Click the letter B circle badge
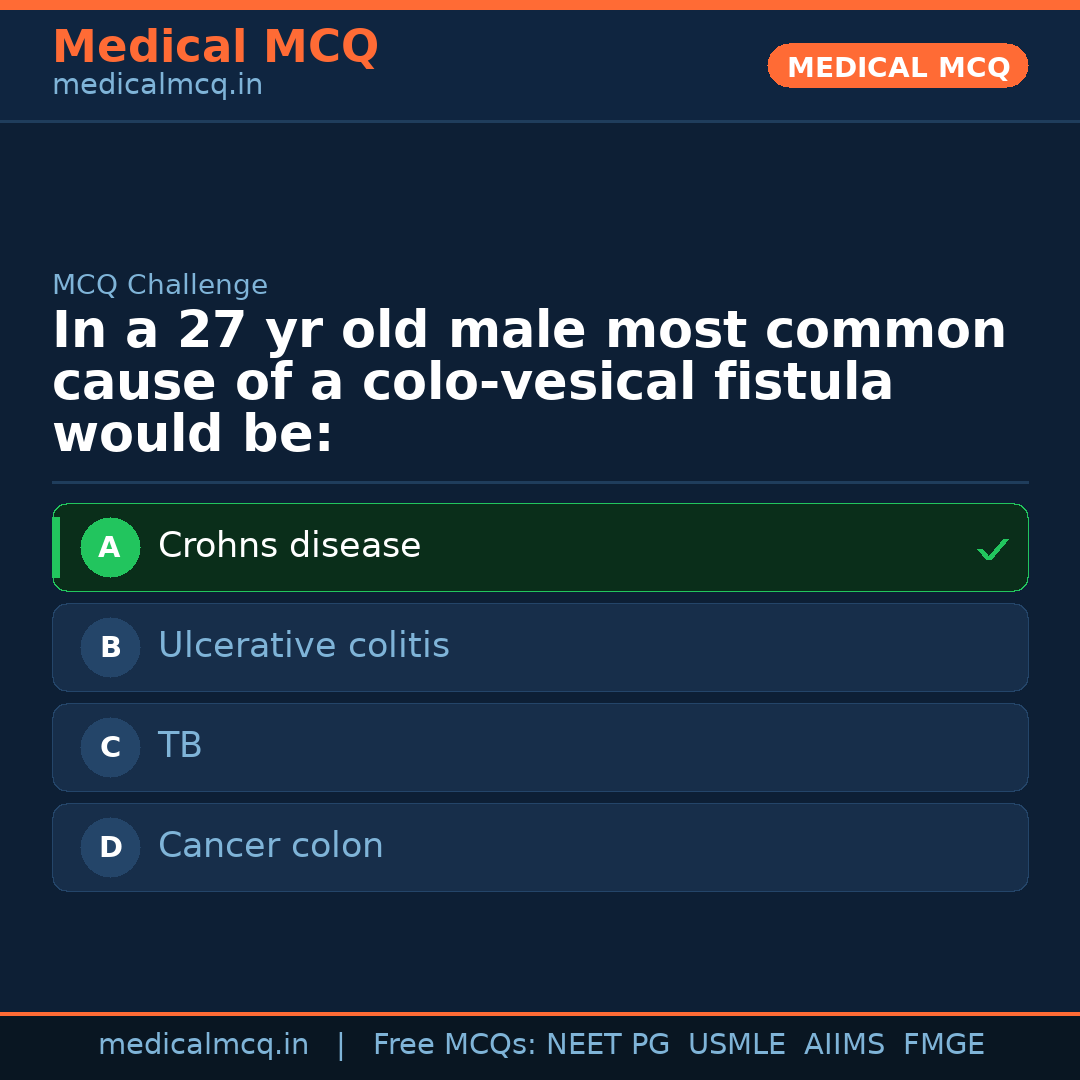The image size is (1080, 1080). [110, 647]
